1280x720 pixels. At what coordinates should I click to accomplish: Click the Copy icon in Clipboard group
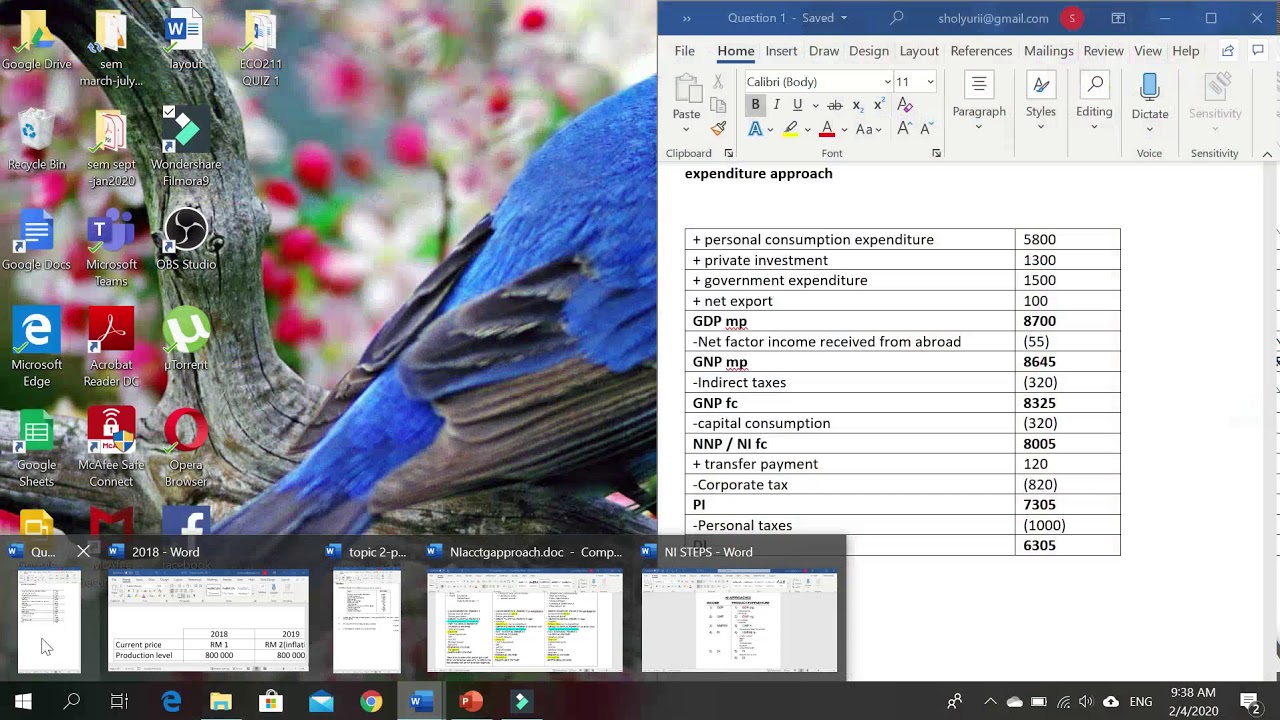click(718, 105)
